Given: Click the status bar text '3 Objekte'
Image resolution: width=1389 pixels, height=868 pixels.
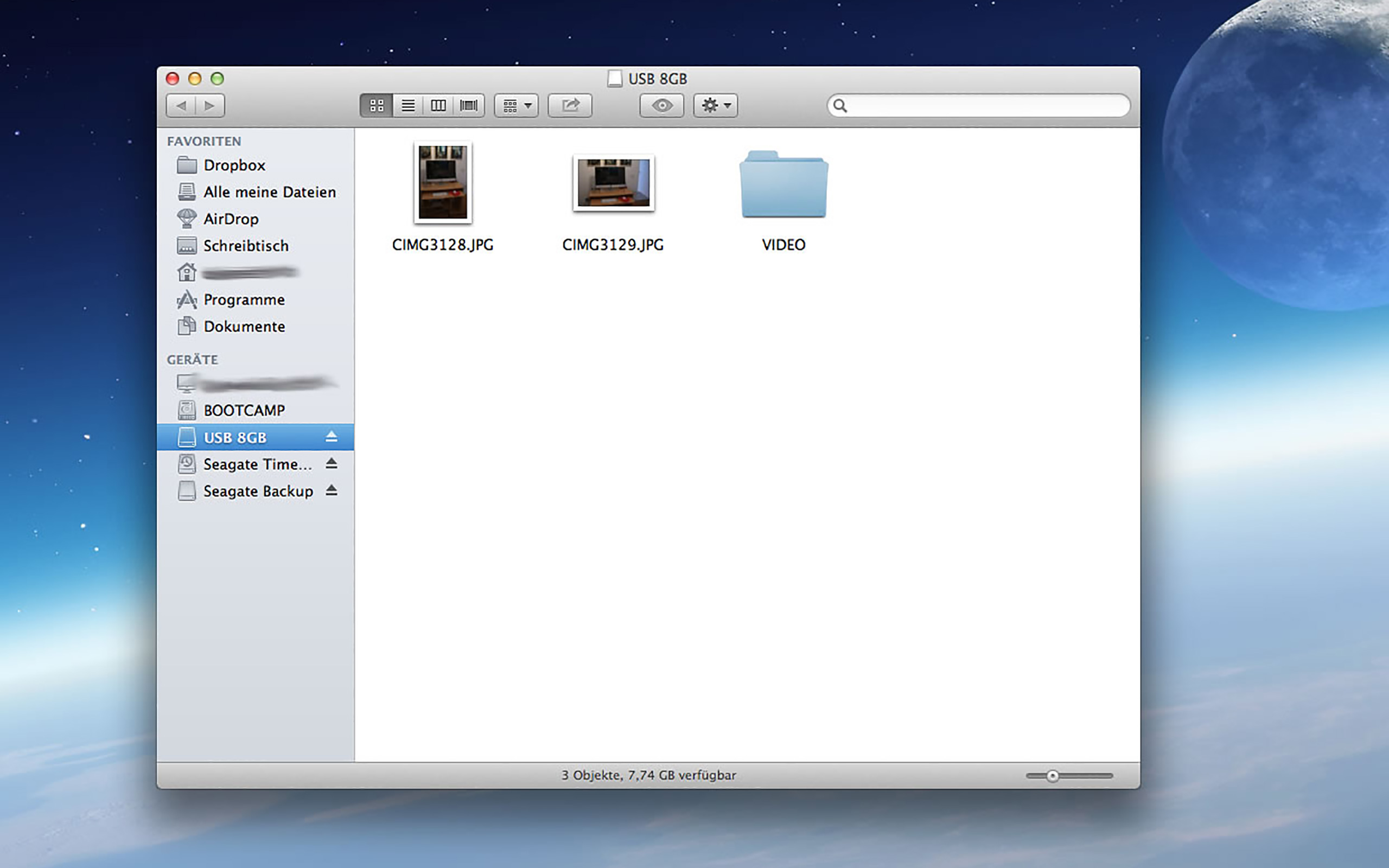Looking at the screenshot, I should [591, 776].
